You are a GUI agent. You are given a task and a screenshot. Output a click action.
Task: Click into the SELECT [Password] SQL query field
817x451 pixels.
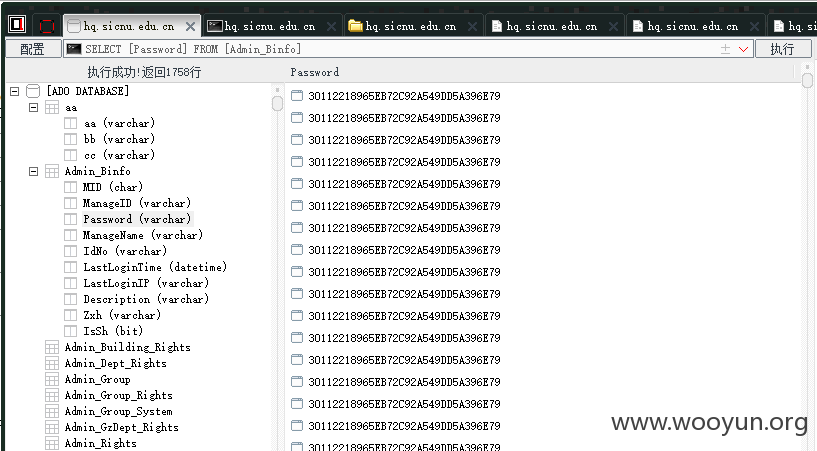[408, 49]
